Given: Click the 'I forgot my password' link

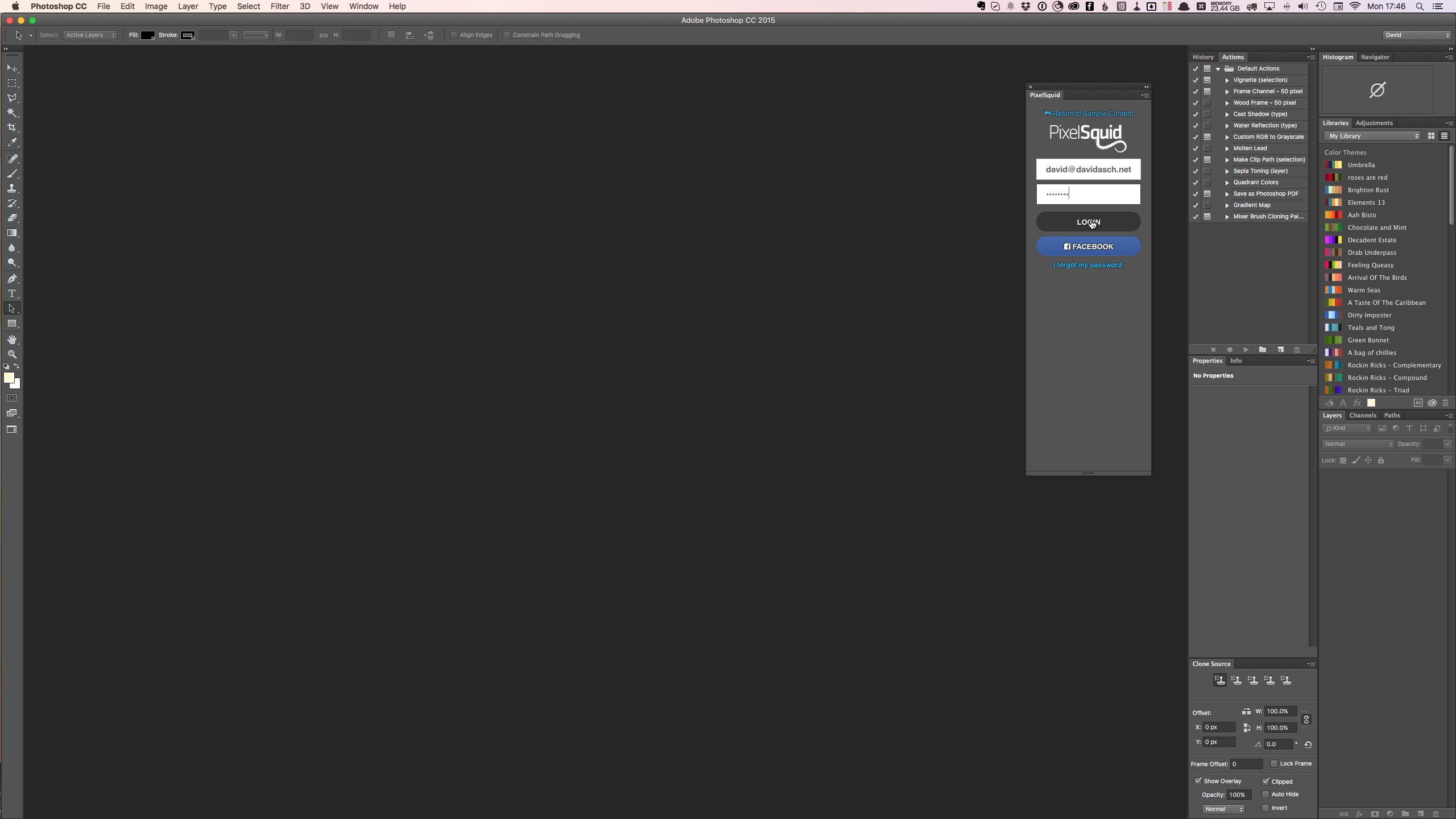Looking at the screenshot, I should 1088,265.
